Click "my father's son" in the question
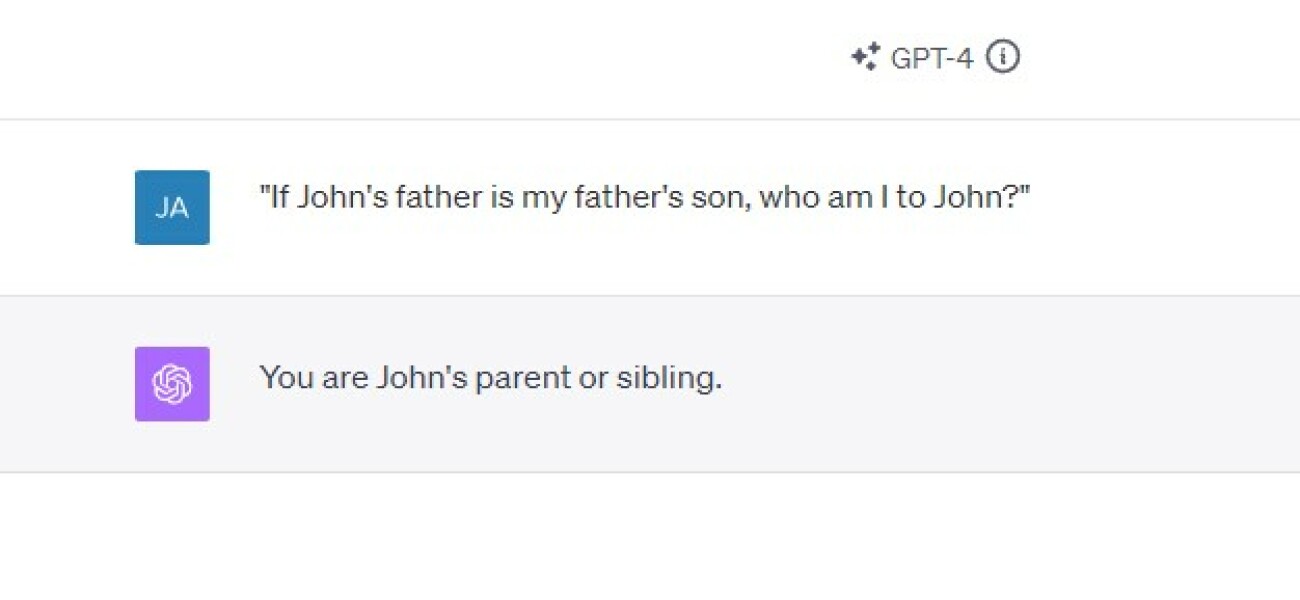 (x=635, y=197)
